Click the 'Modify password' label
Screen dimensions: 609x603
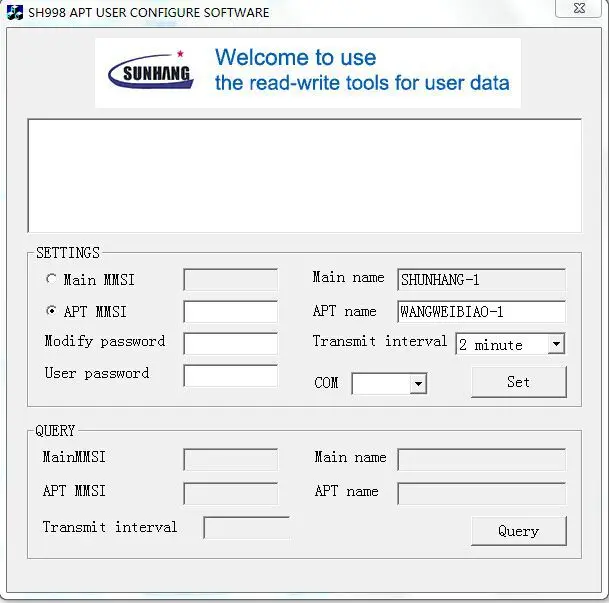[x=104, y=341]
